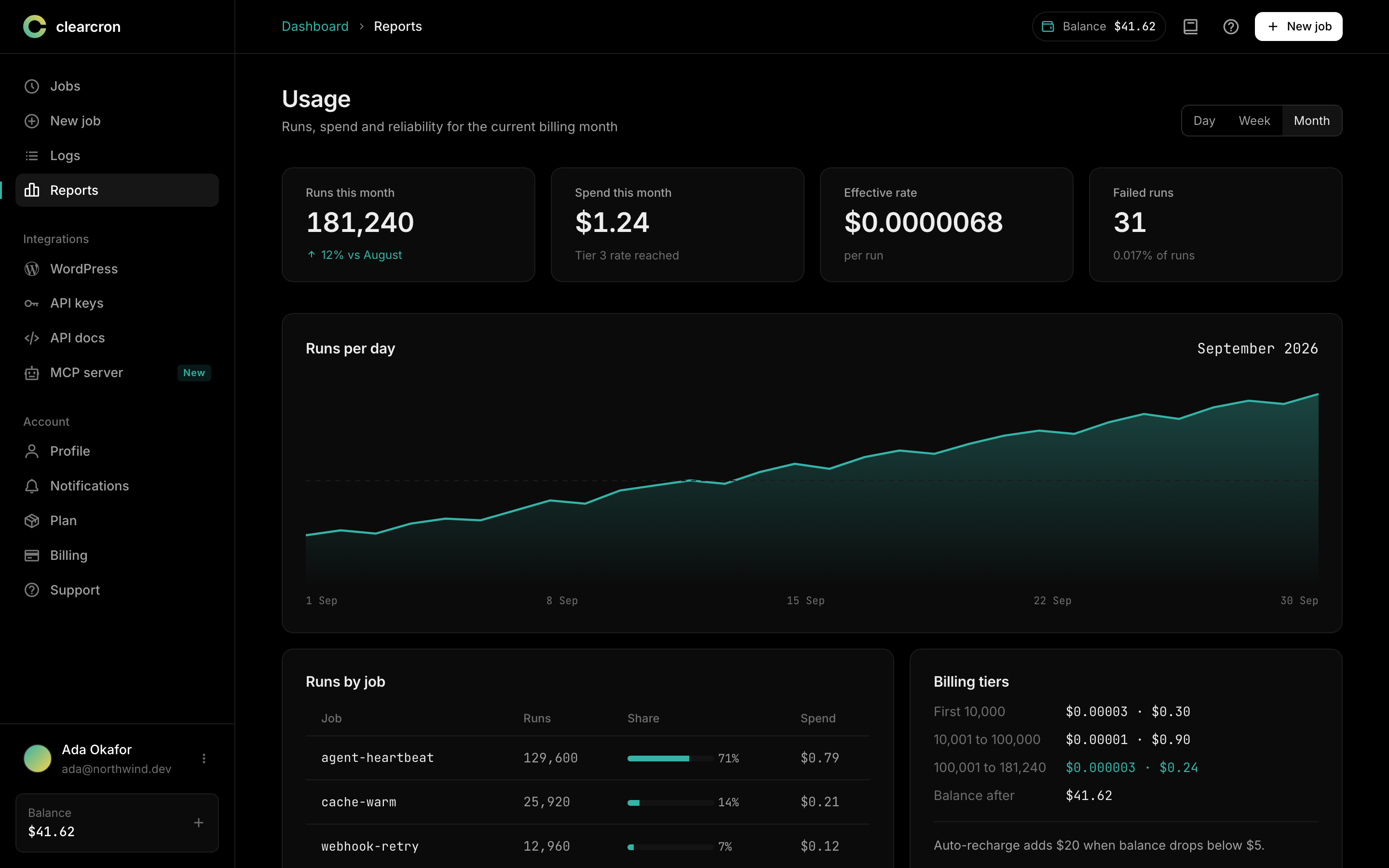Select the webhook-retry job name

point(369,846)
